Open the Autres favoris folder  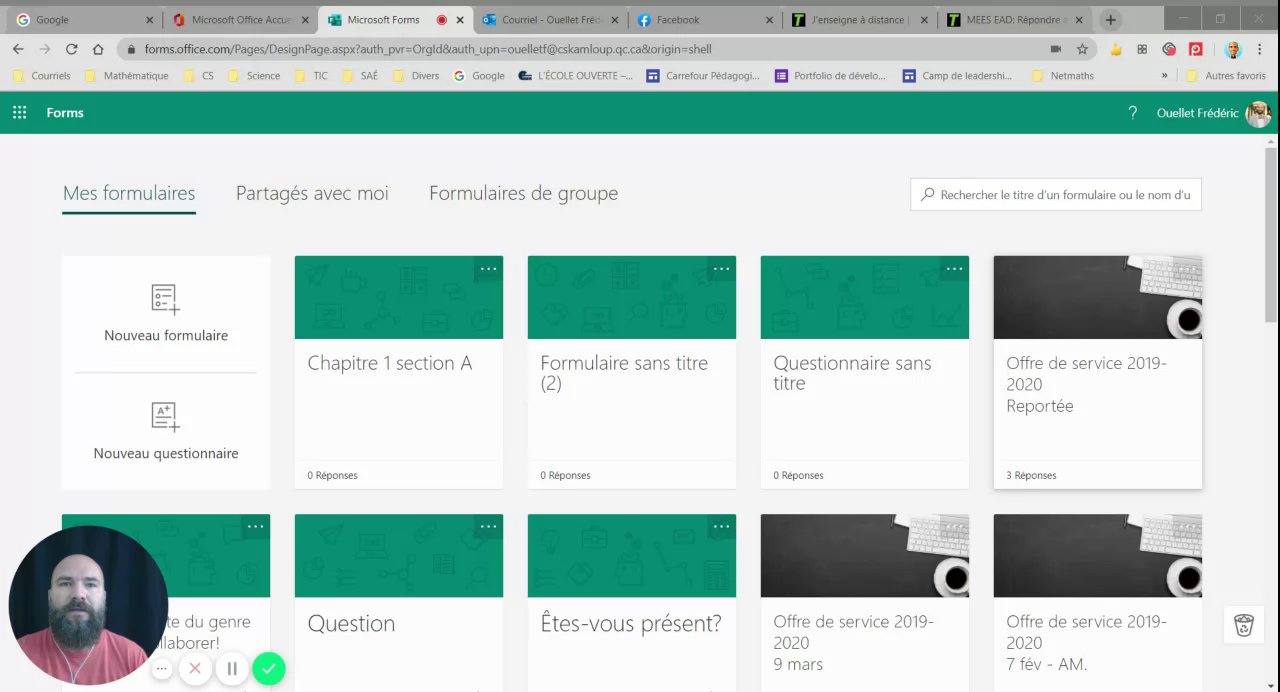(1226, 75)
